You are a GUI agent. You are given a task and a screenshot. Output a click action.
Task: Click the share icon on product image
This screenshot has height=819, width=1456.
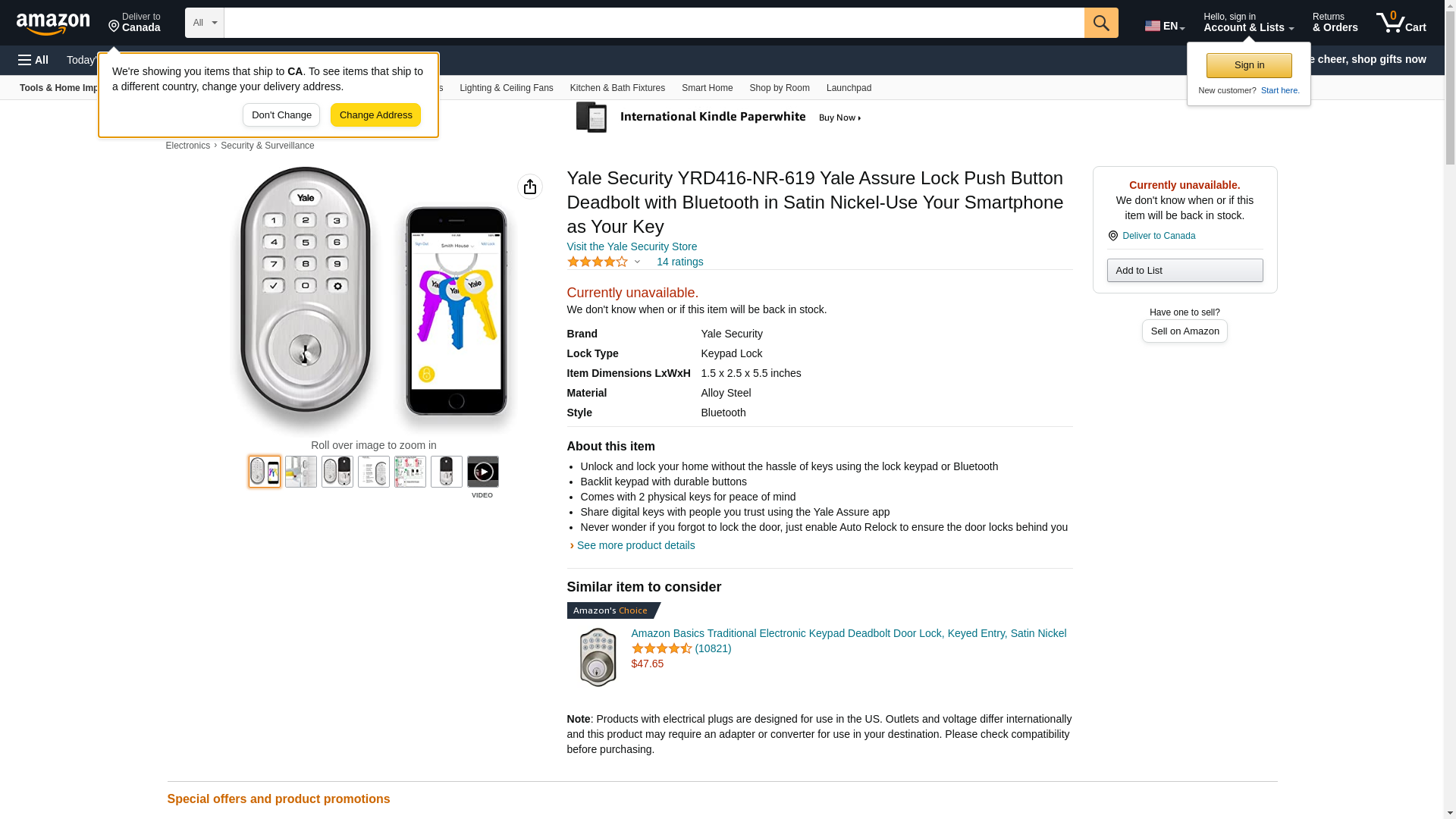529,187
